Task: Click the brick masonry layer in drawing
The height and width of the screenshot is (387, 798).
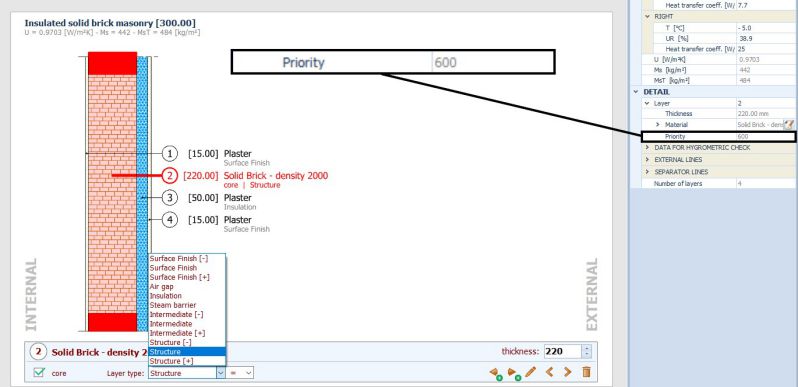Action: (112, 194)
